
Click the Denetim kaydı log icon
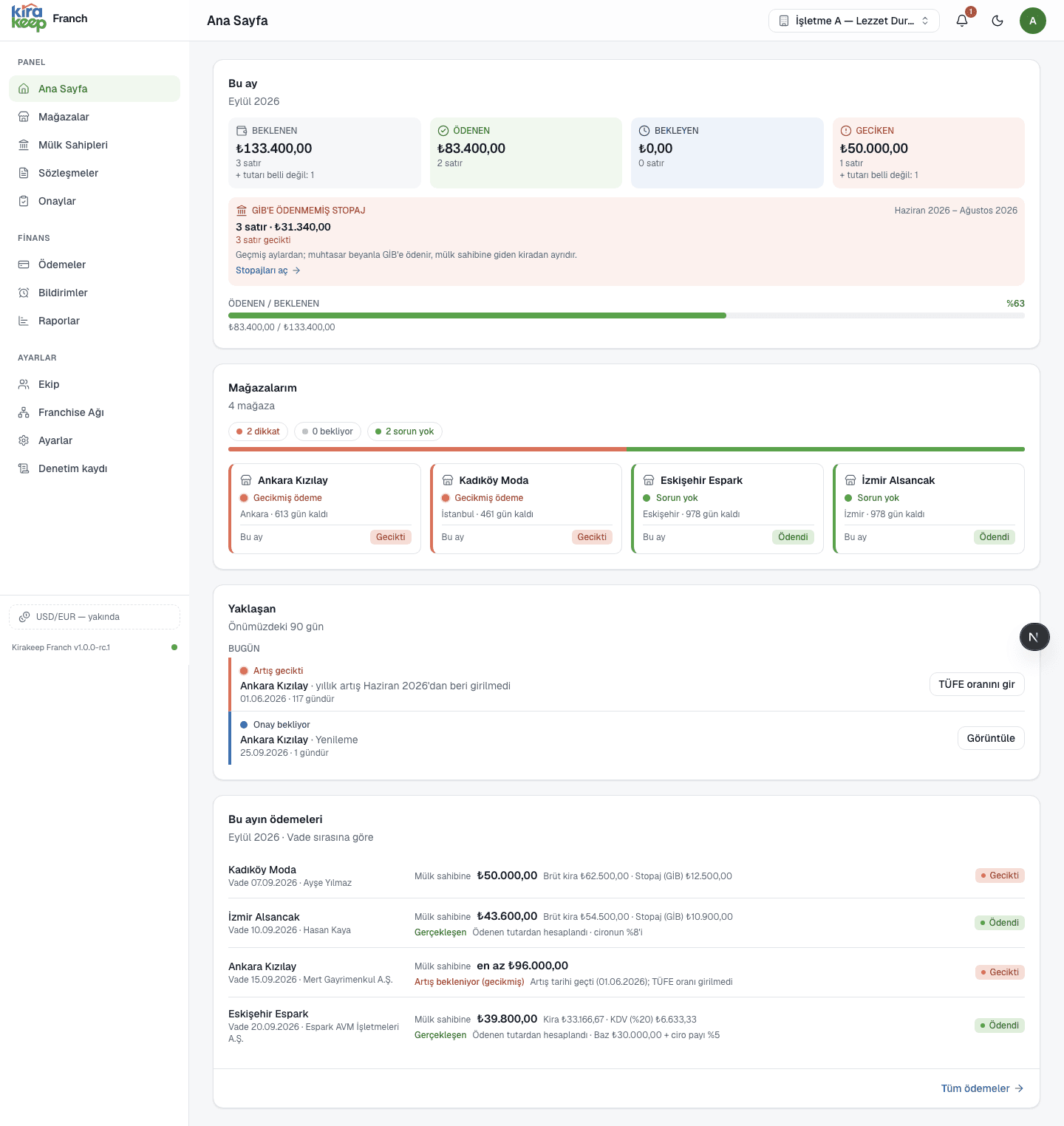pyautogui.click(x=24, y=468)
